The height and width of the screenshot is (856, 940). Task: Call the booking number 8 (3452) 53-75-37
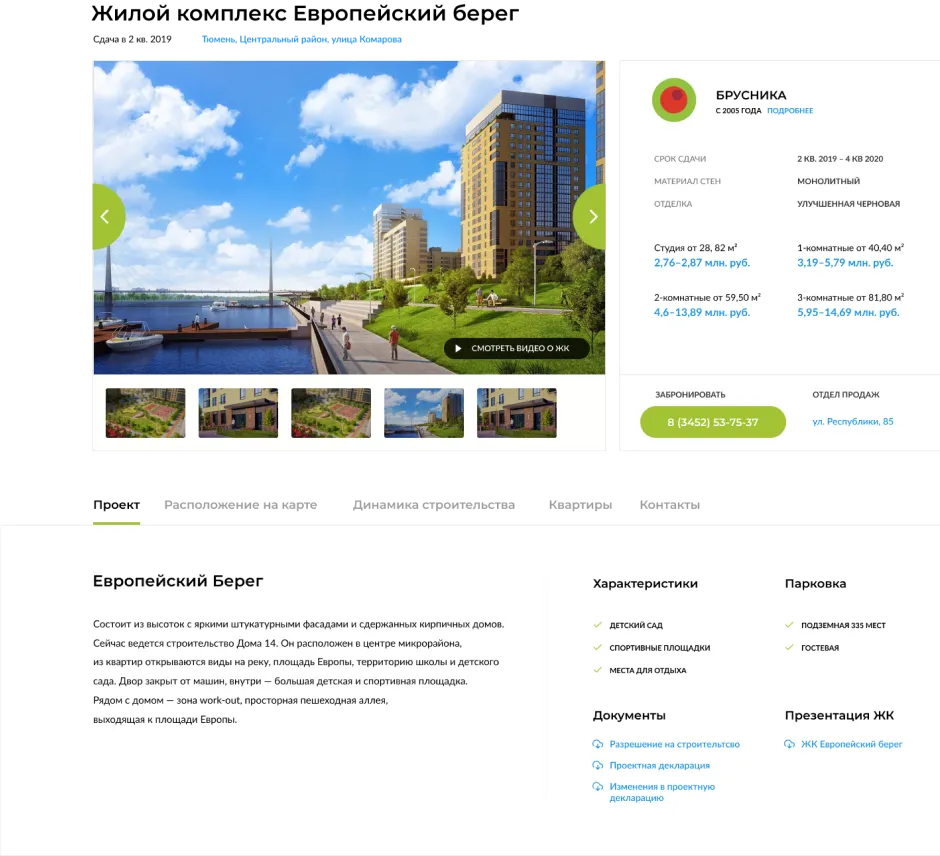[712, 422]
